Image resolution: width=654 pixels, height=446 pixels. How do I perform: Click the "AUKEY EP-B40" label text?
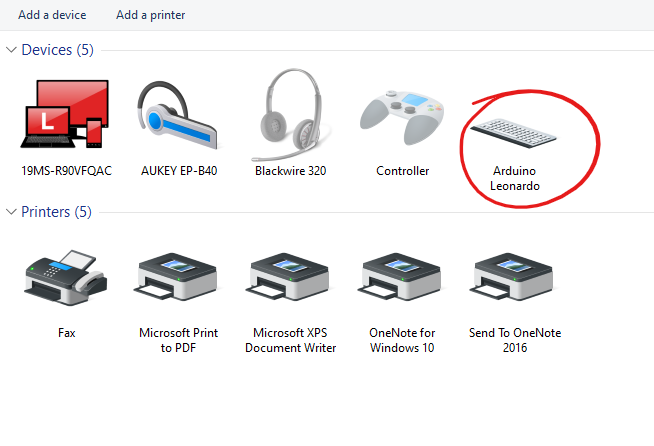179,171
